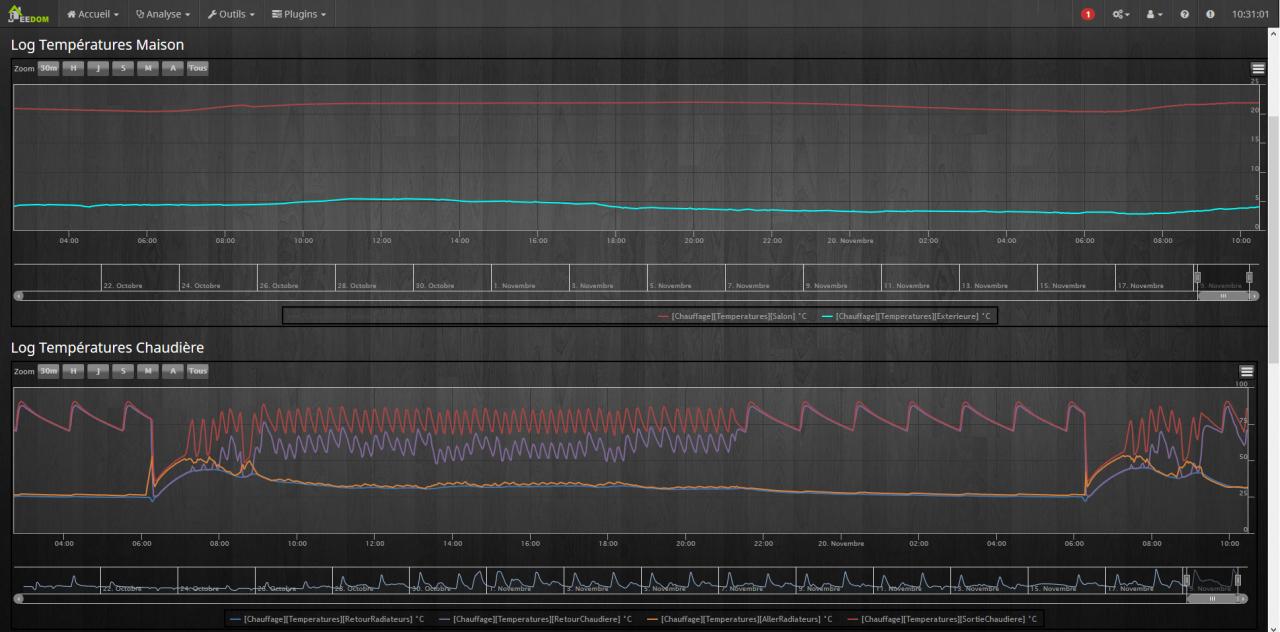The image size is (1280, 632).
Task: Click the question mark help icon
Action: [1185, 14]
